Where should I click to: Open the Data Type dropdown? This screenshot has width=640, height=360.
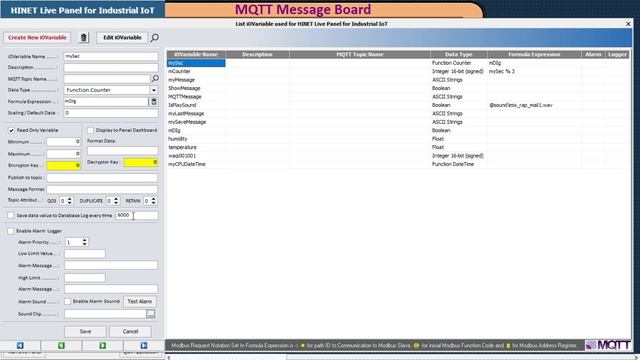click(x=154, y=90)
